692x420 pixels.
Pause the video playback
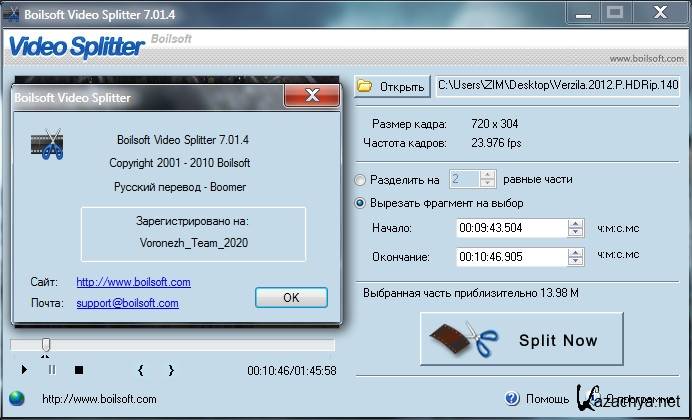pyautogui.click(x=52, y=370)
